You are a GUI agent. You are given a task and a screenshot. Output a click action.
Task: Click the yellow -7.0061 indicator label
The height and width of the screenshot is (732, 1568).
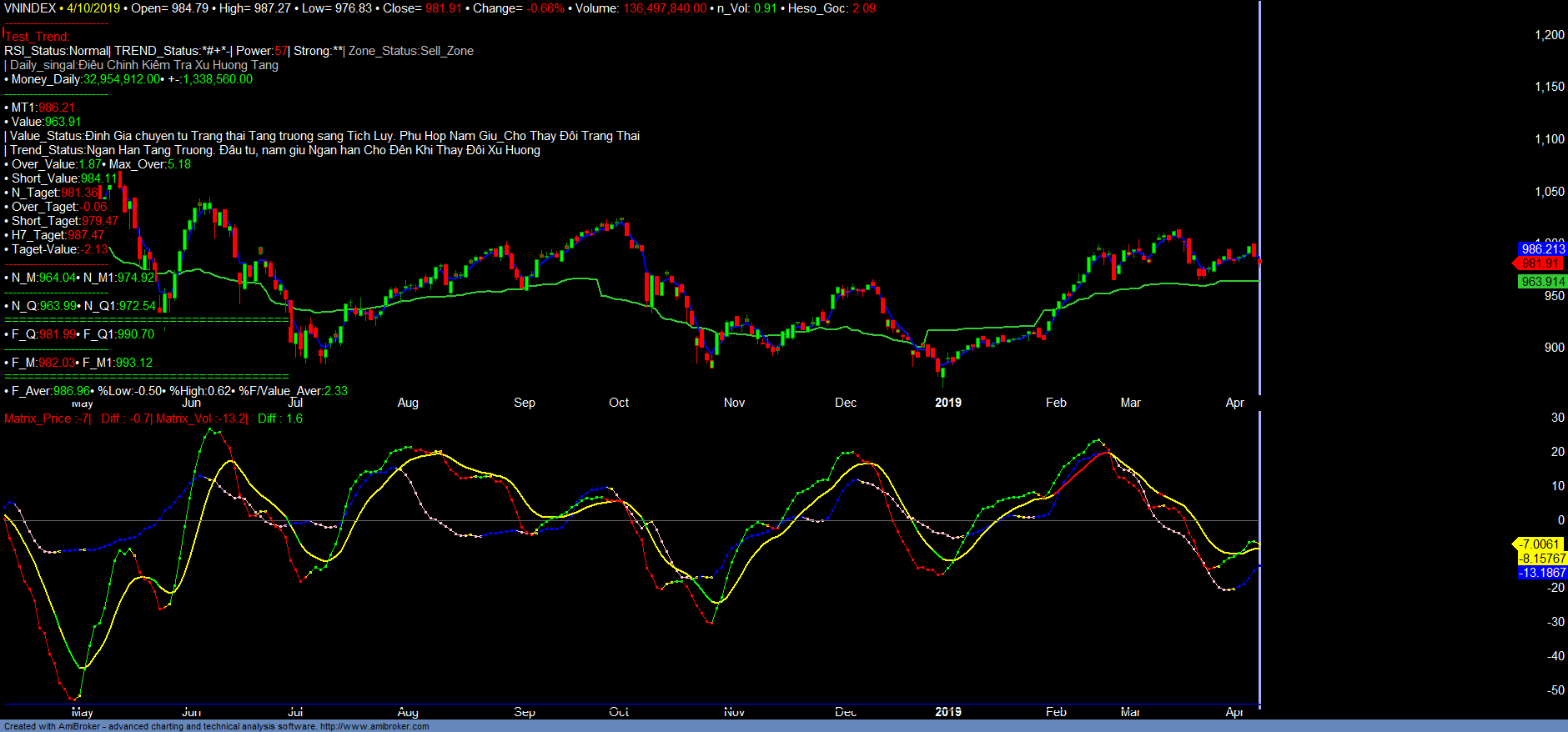(1539, 544)
